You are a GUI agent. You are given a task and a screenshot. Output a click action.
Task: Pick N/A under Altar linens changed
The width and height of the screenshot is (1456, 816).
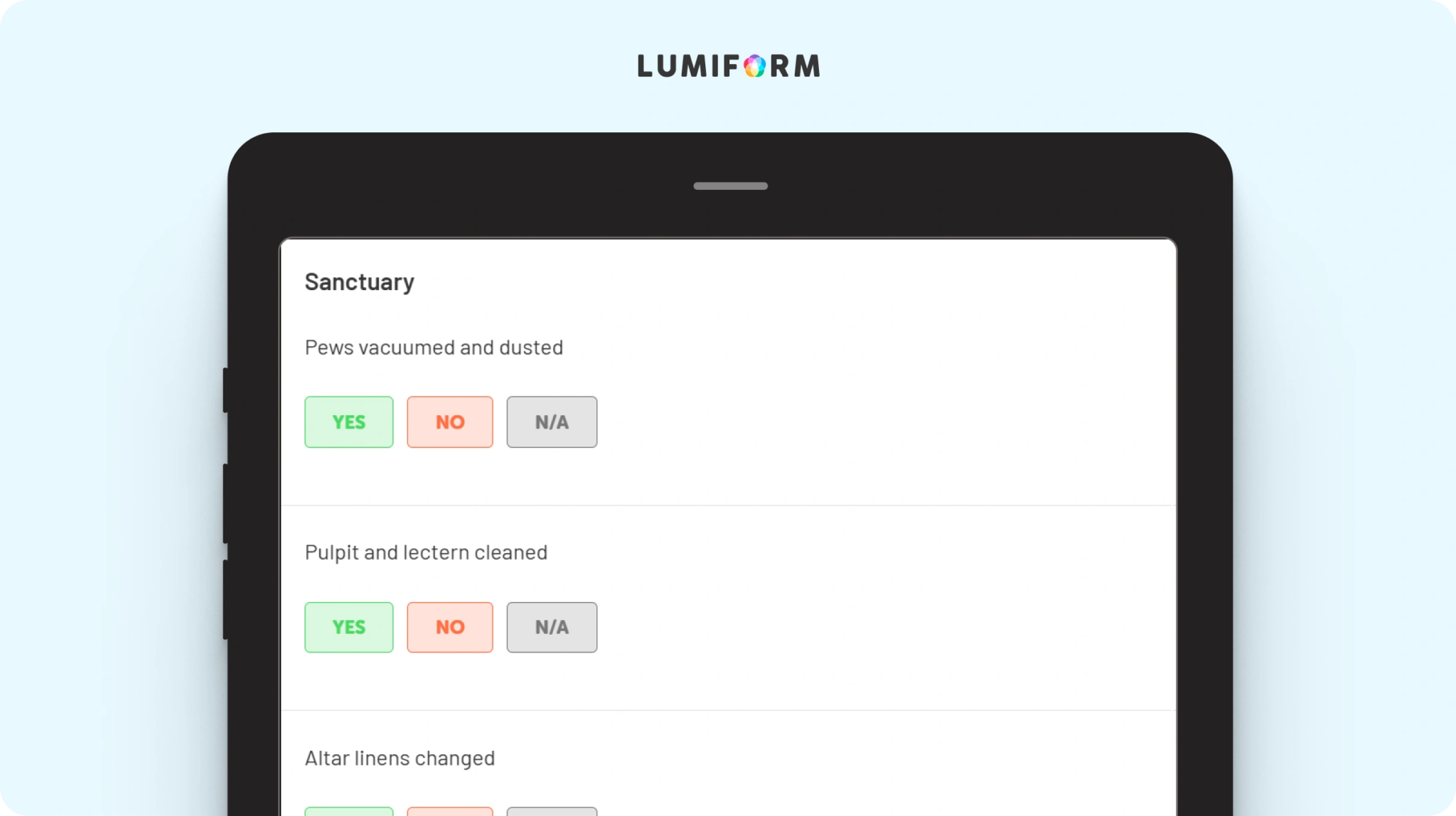(x=552, y=811)
